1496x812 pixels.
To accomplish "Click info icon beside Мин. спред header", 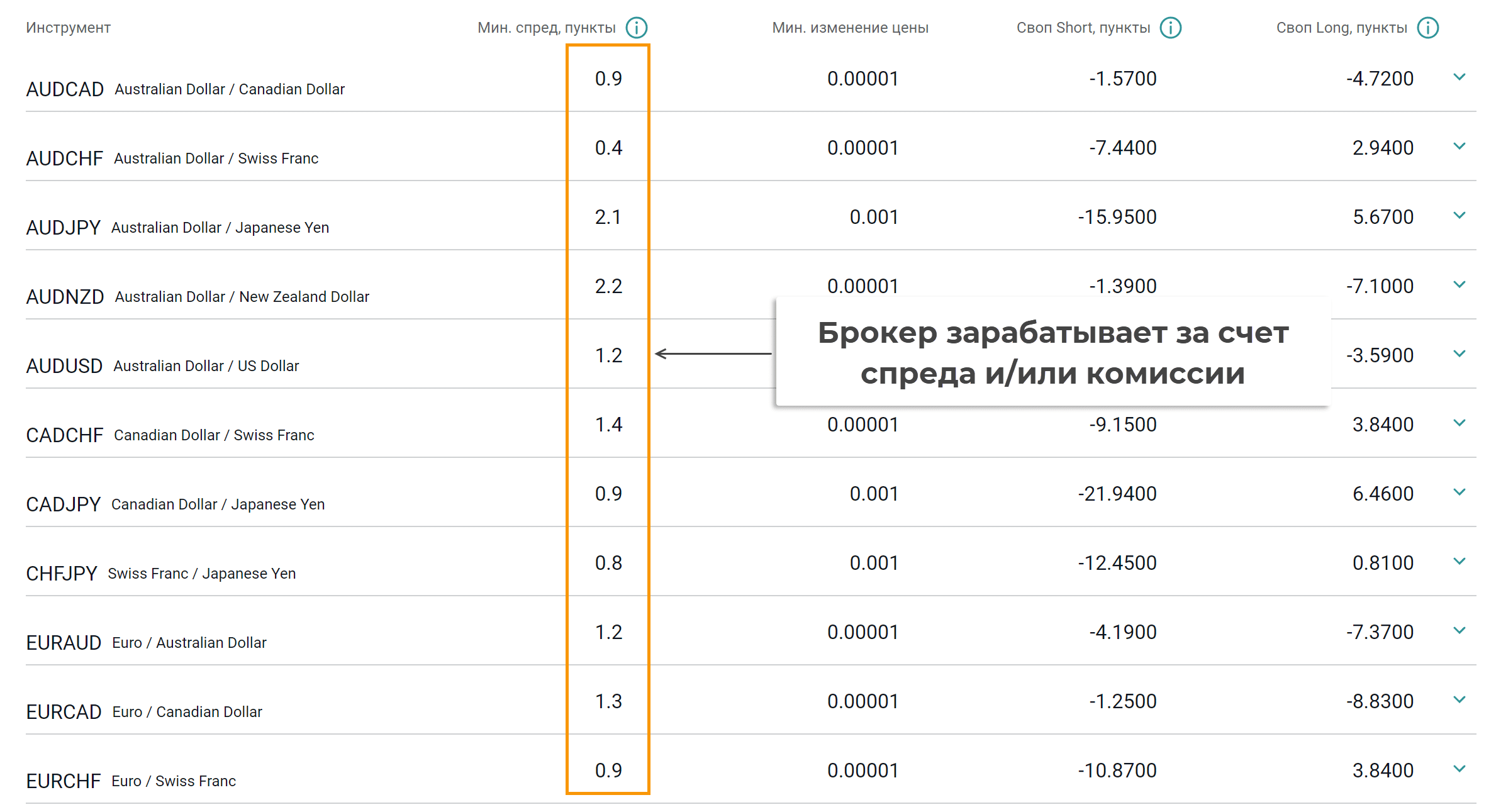I will click(636, 28).
